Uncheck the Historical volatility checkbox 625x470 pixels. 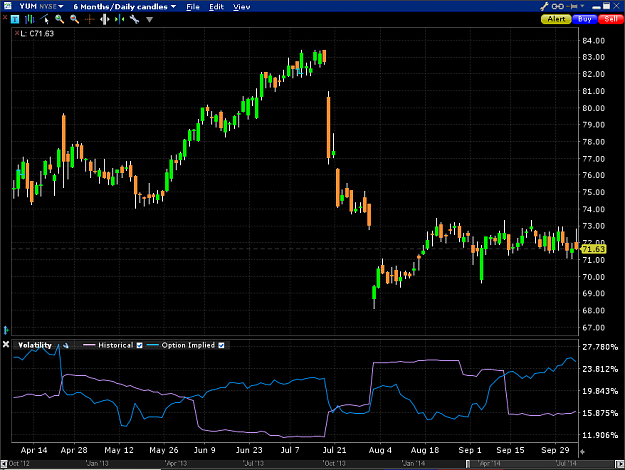click(x=140, y=345)
